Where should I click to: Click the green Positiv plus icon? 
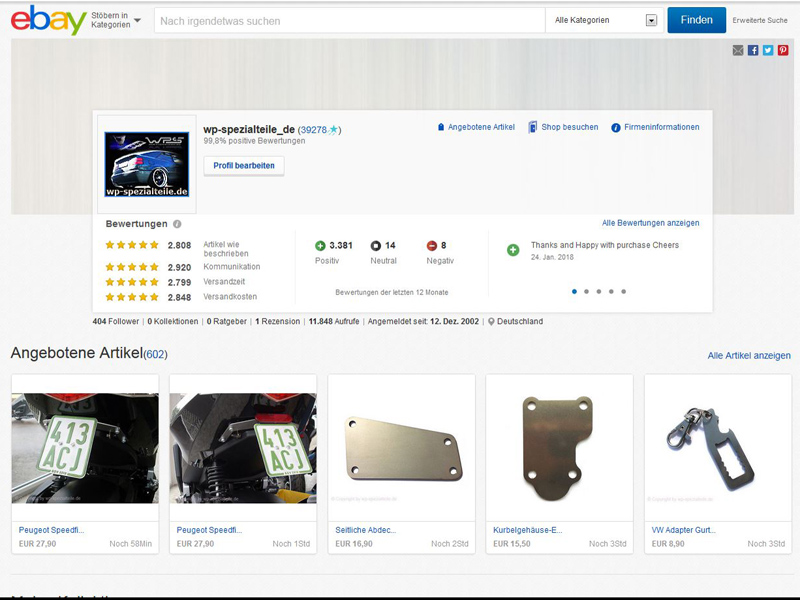tap(320, 246)
